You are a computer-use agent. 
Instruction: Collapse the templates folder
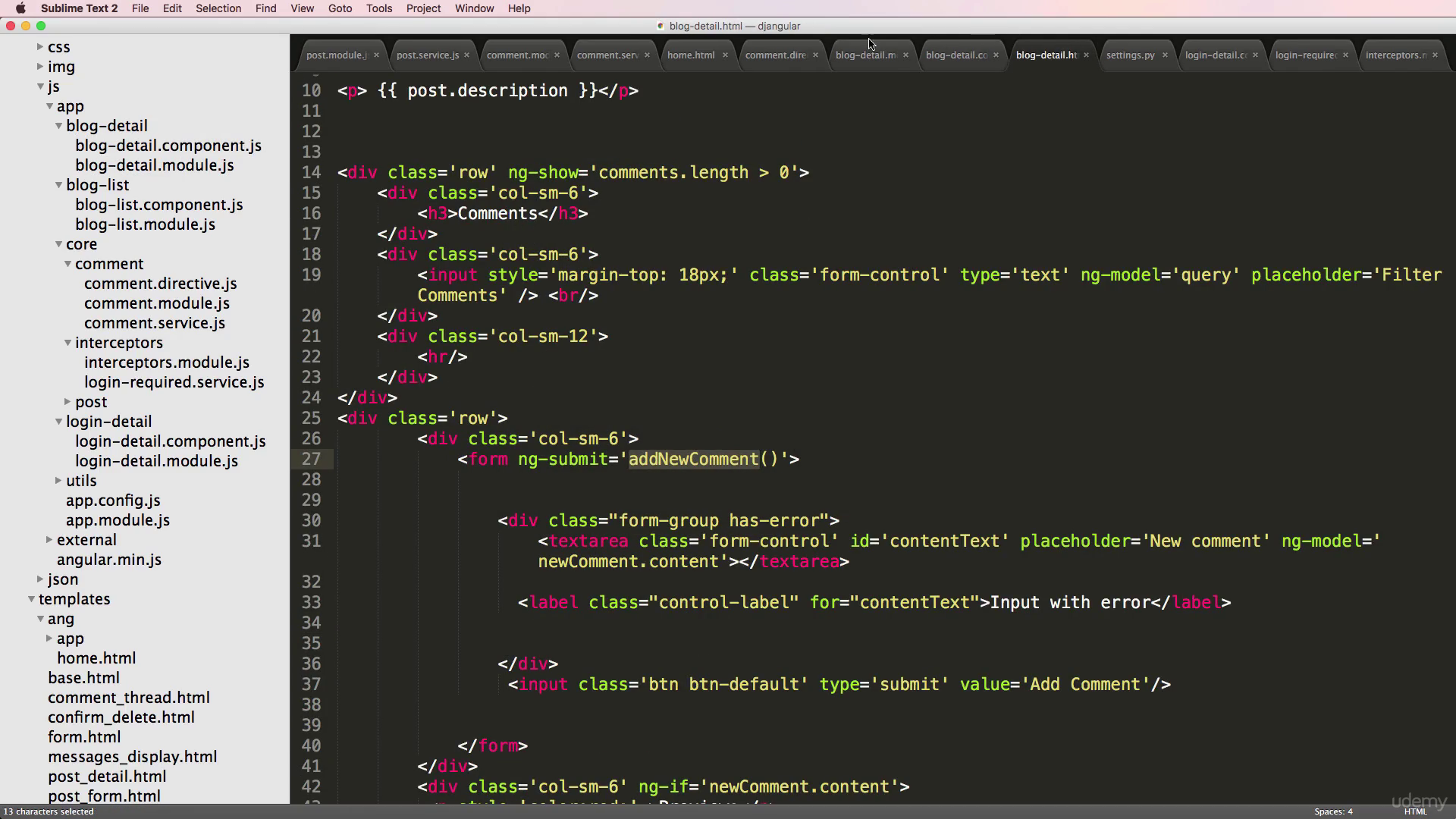click(x=31, y=599)
